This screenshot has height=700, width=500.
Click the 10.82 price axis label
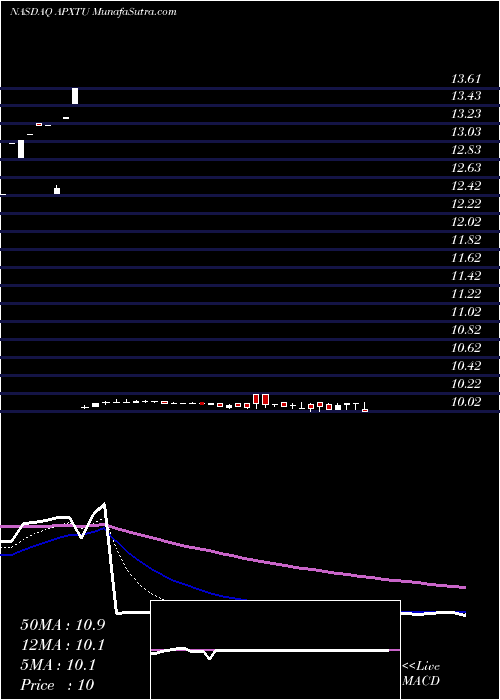pyautogui.click(x=466, y=329)
